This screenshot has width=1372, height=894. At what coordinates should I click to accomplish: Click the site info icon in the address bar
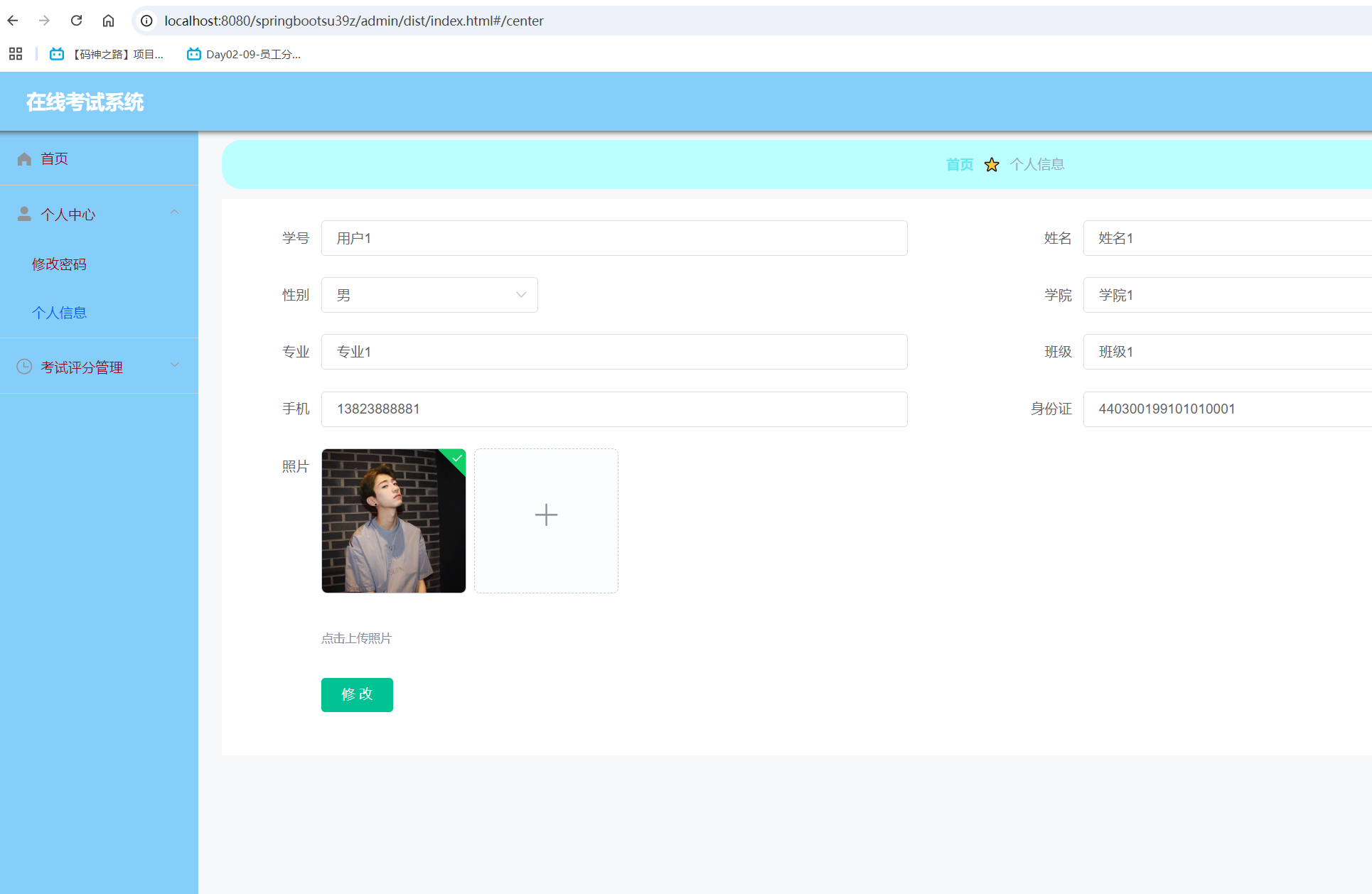tap(146, 21)
